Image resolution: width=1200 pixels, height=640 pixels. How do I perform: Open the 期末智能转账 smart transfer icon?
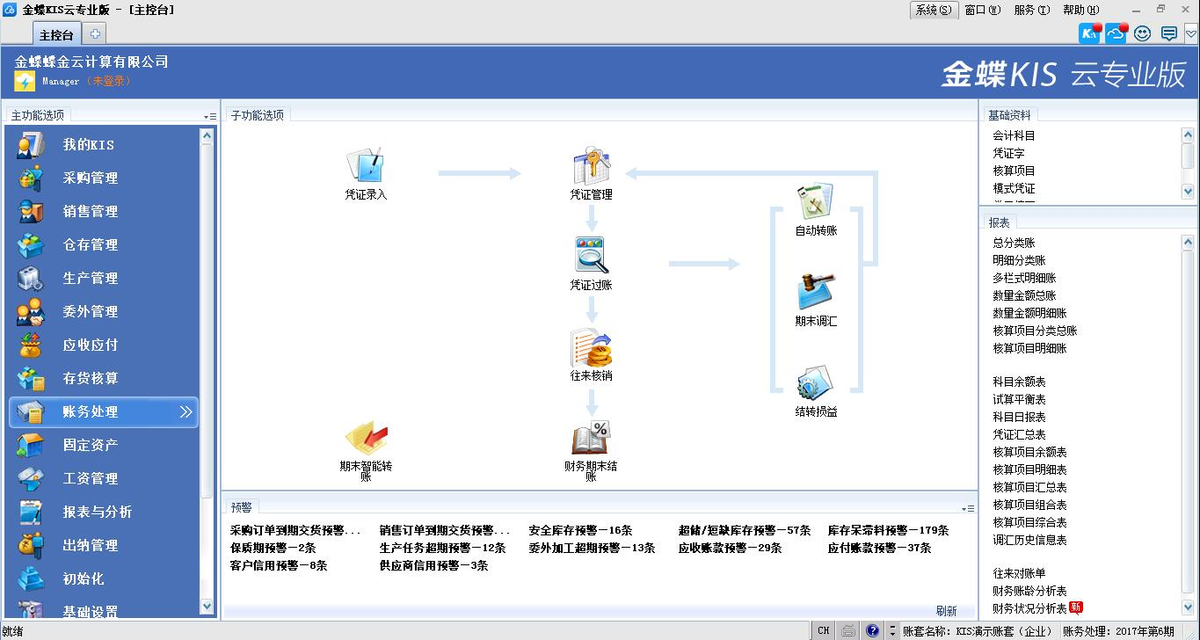point(366,438)
